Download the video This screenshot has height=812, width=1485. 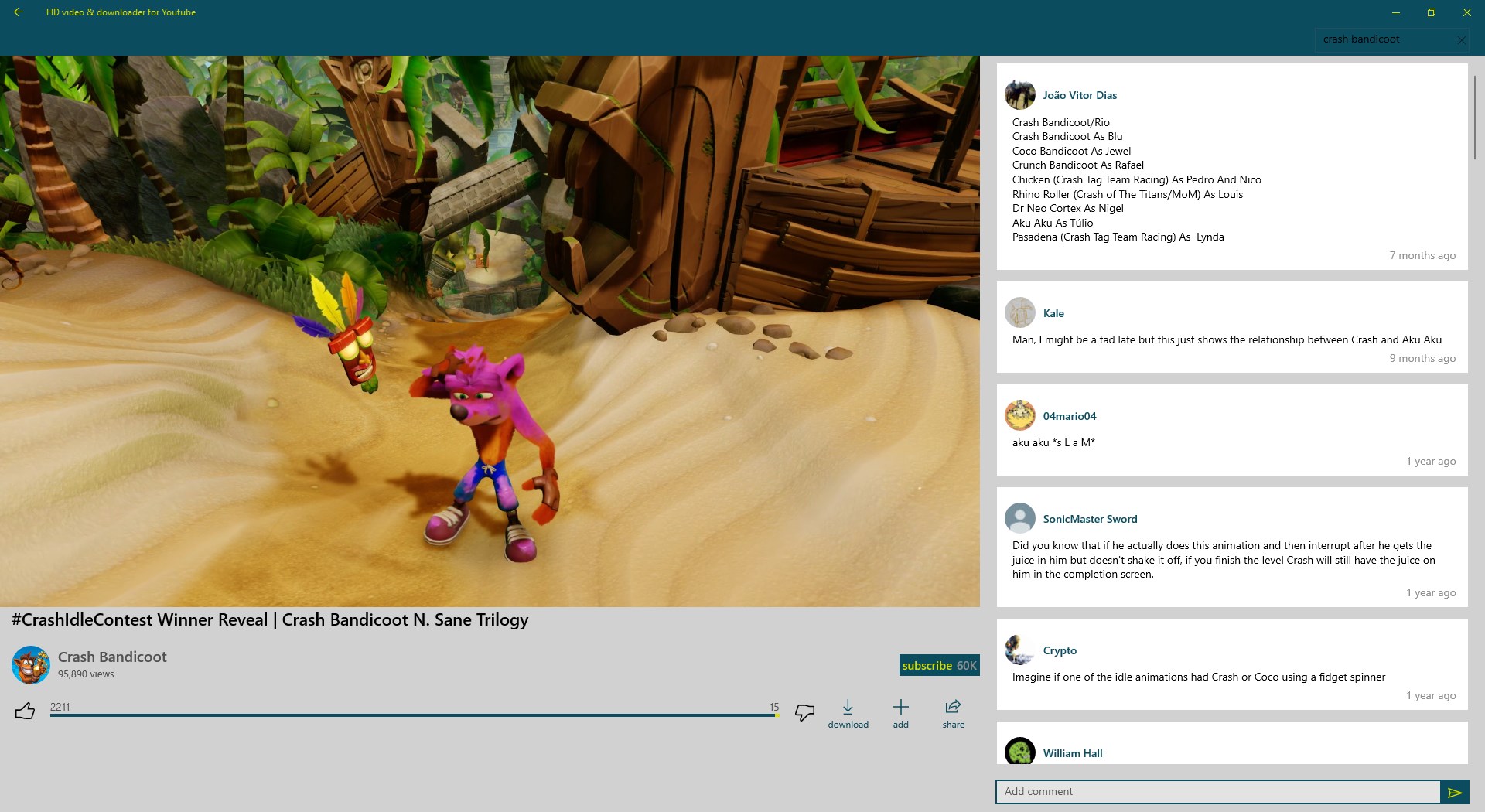848,714
